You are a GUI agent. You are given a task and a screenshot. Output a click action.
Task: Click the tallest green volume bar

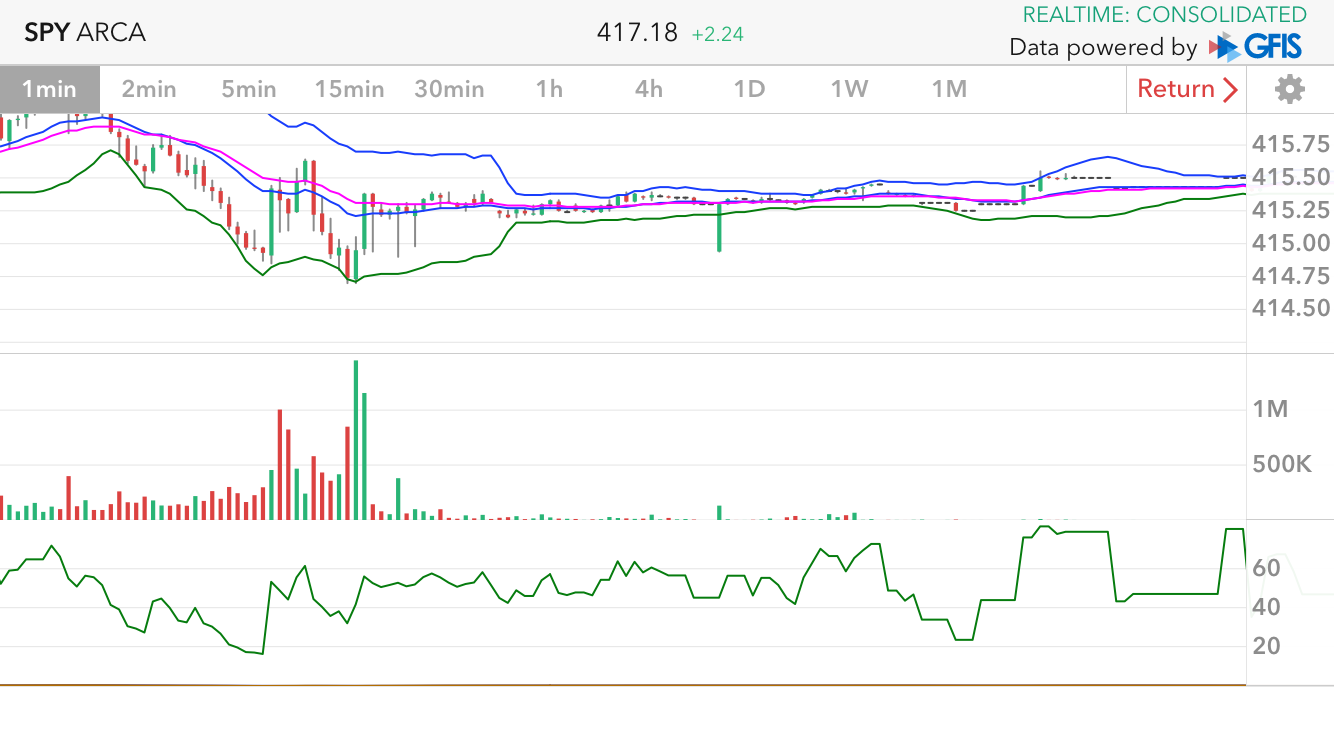[x=355, y=440]
